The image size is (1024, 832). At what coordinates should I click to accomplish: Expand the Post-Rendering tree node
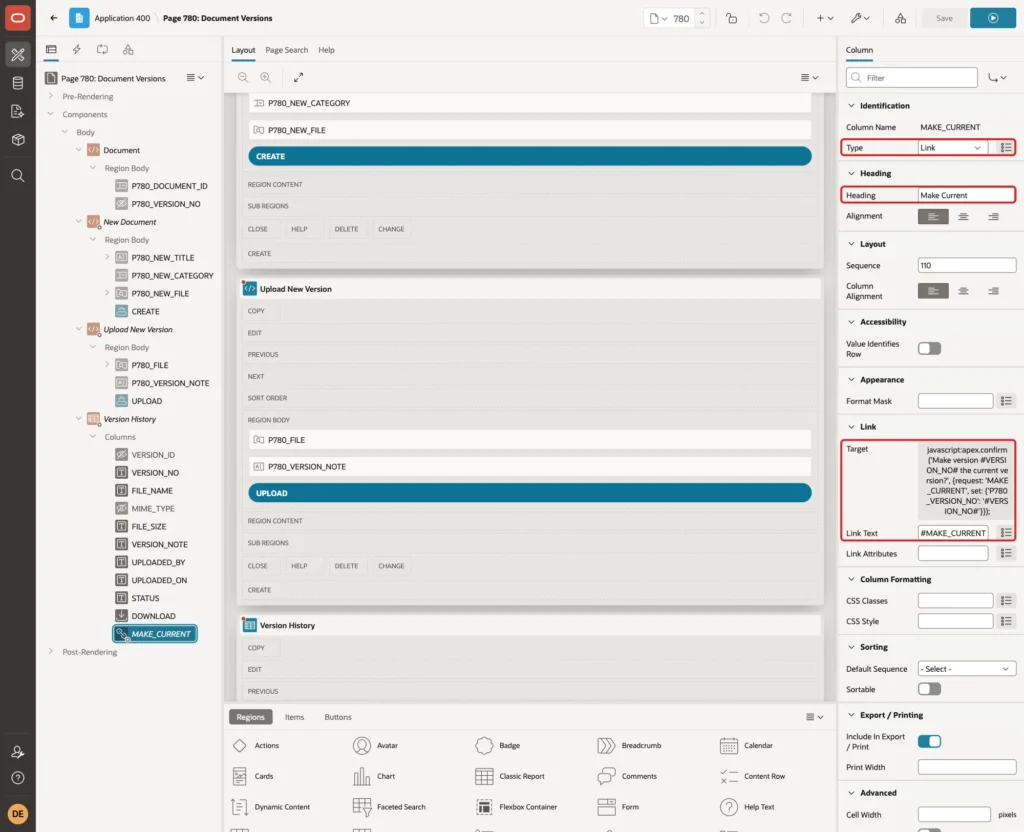(x=50, y=651)
